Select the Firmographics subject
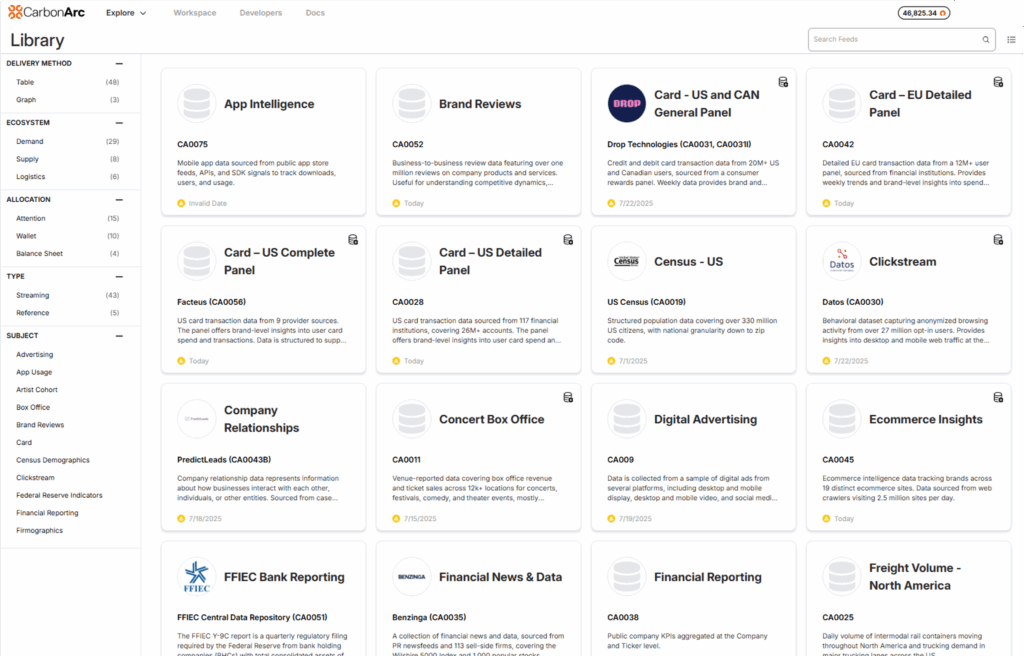This screenshot has width=1024, height=656. 39,531
